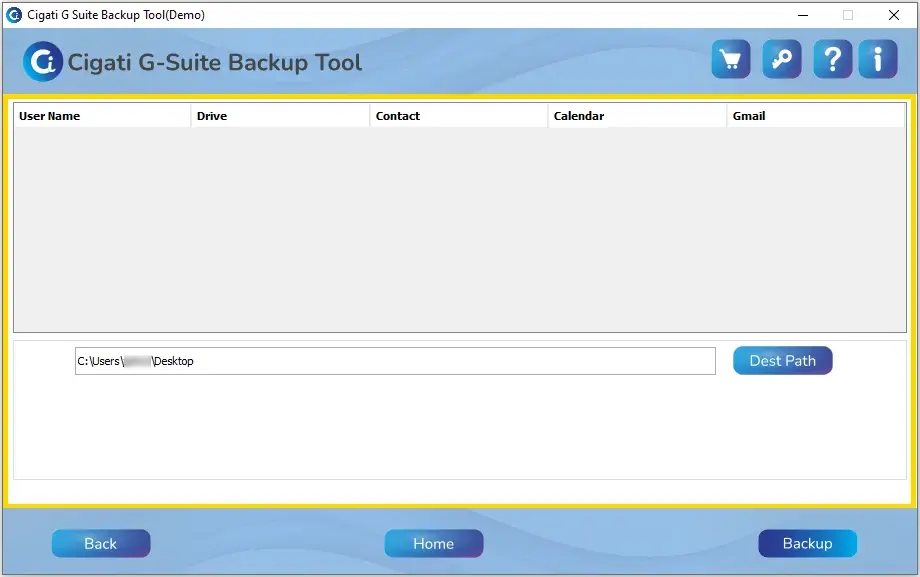Image resolution: width=920 pixels, height=577 pixels.
Task: Show the info about icon
Action: tap(878, 59)
